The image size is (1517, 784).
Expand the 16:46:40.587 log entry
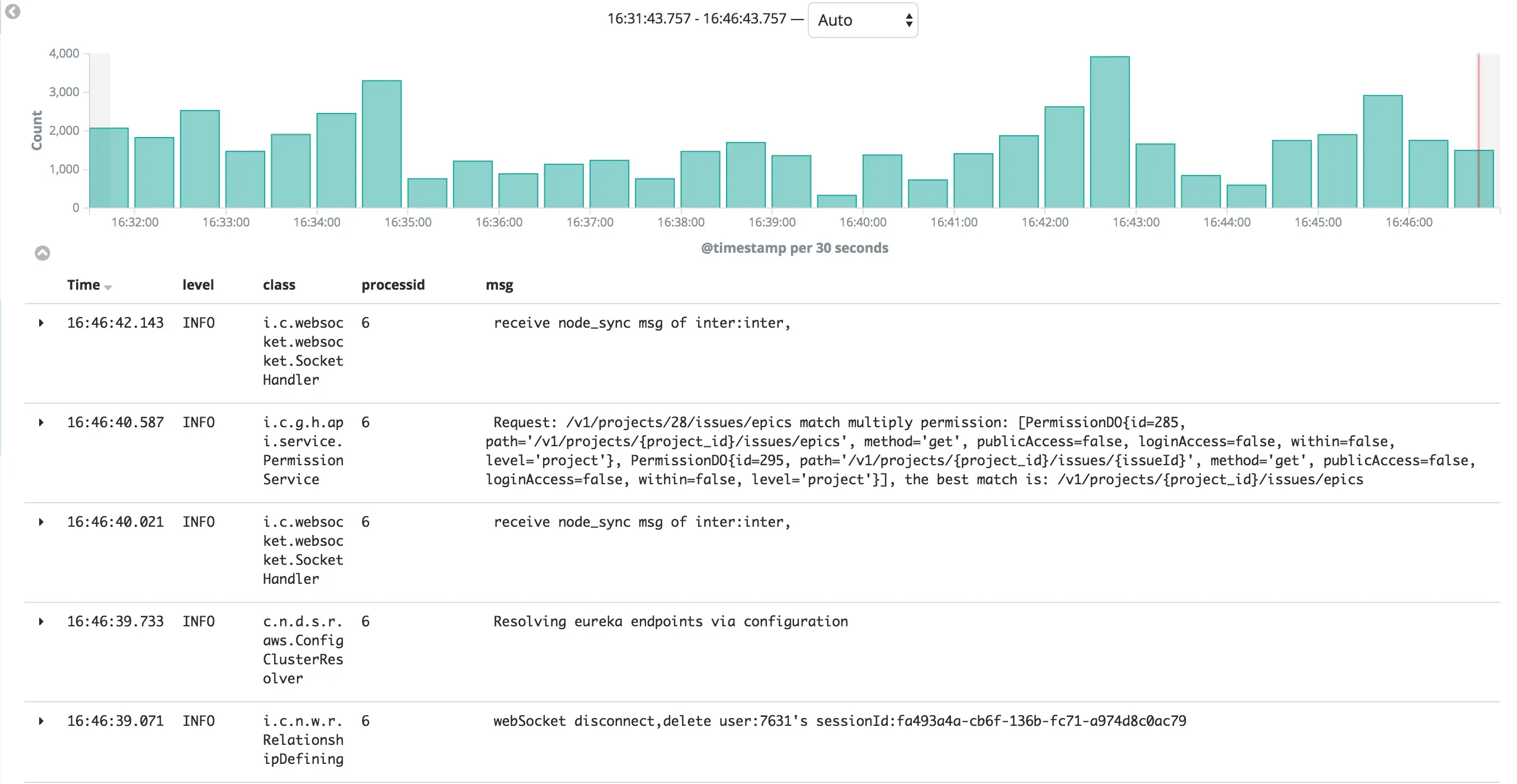click(x=41, y=423)
